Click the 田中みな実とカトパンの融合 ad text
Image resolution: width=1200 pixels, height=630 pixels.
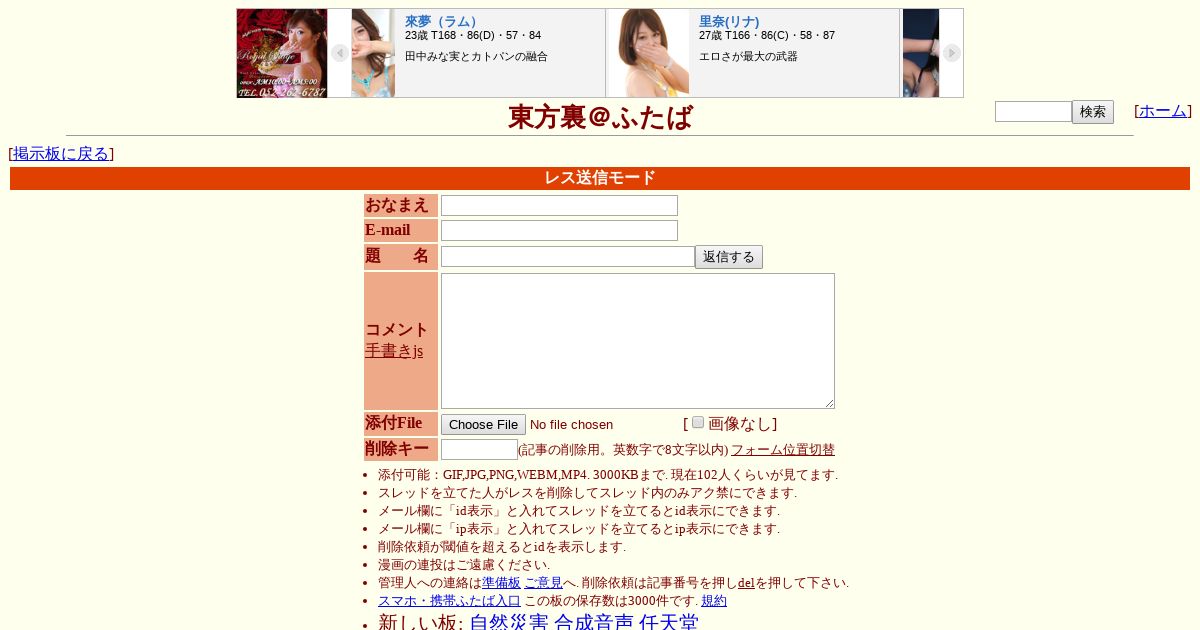pyautogui.click(x=476, y=57)
